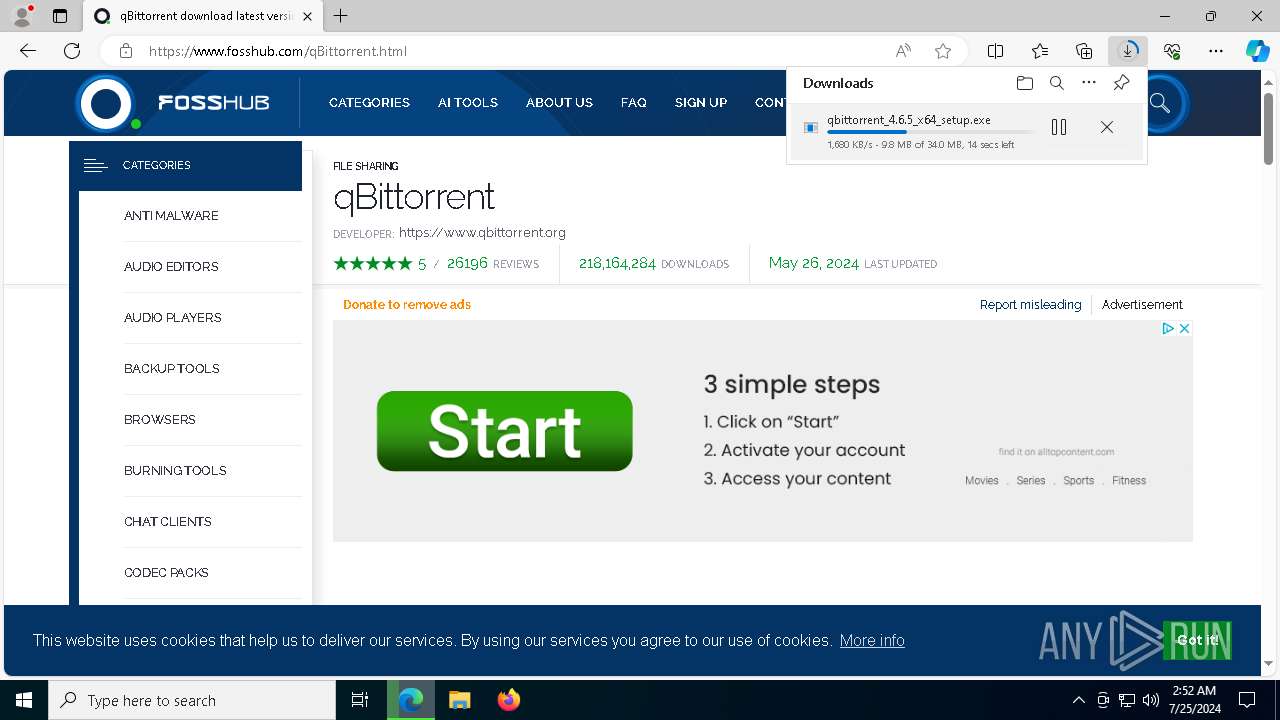Pin the Downloads panel
Viewport: 1280px width, 720px height.
1121,83
